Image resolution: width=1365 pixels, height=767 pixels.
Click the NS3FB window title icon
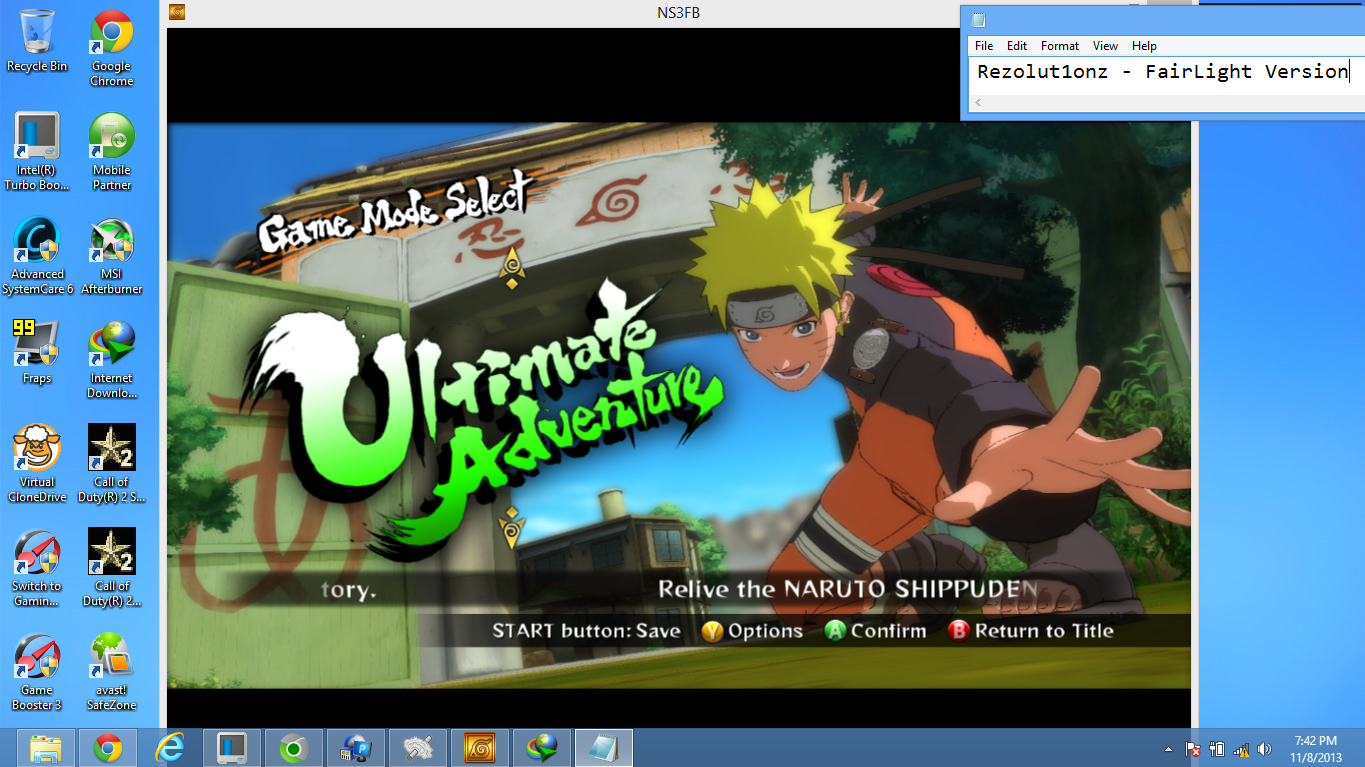click(x=178, y=12)
